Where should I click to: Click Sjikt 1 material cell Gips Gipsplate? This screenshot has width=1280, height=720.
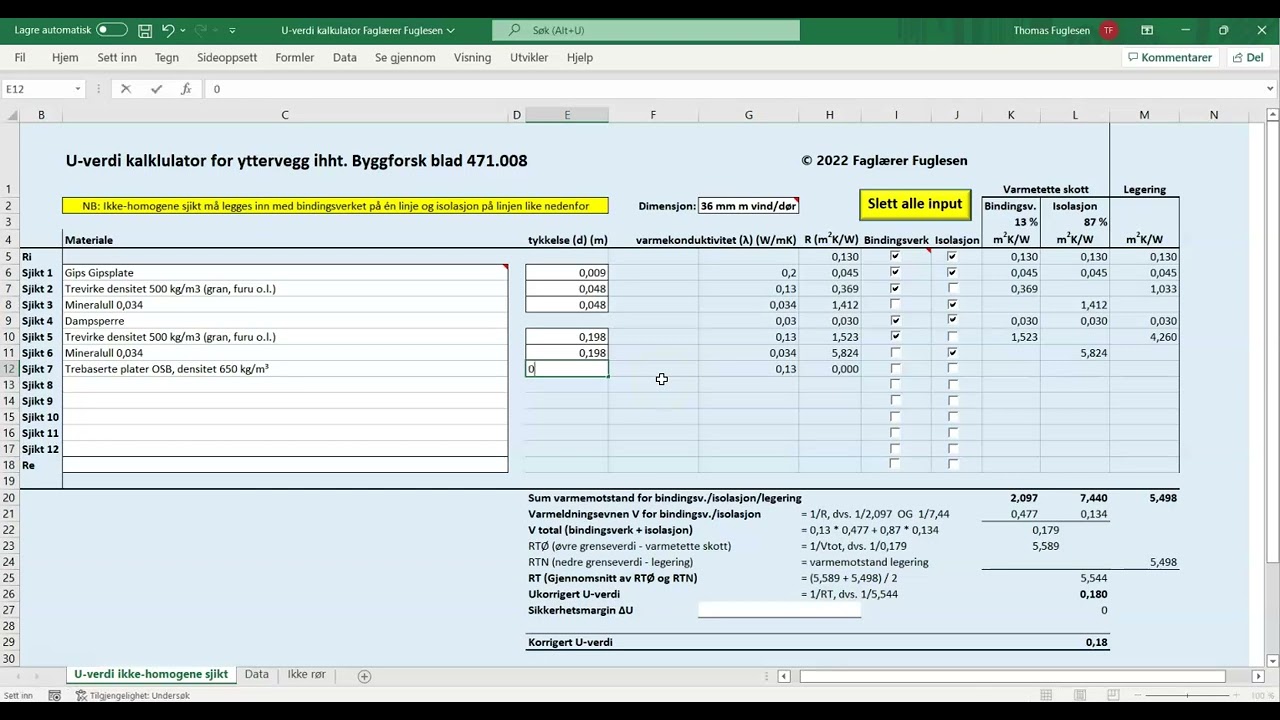(x=285, y=272)
